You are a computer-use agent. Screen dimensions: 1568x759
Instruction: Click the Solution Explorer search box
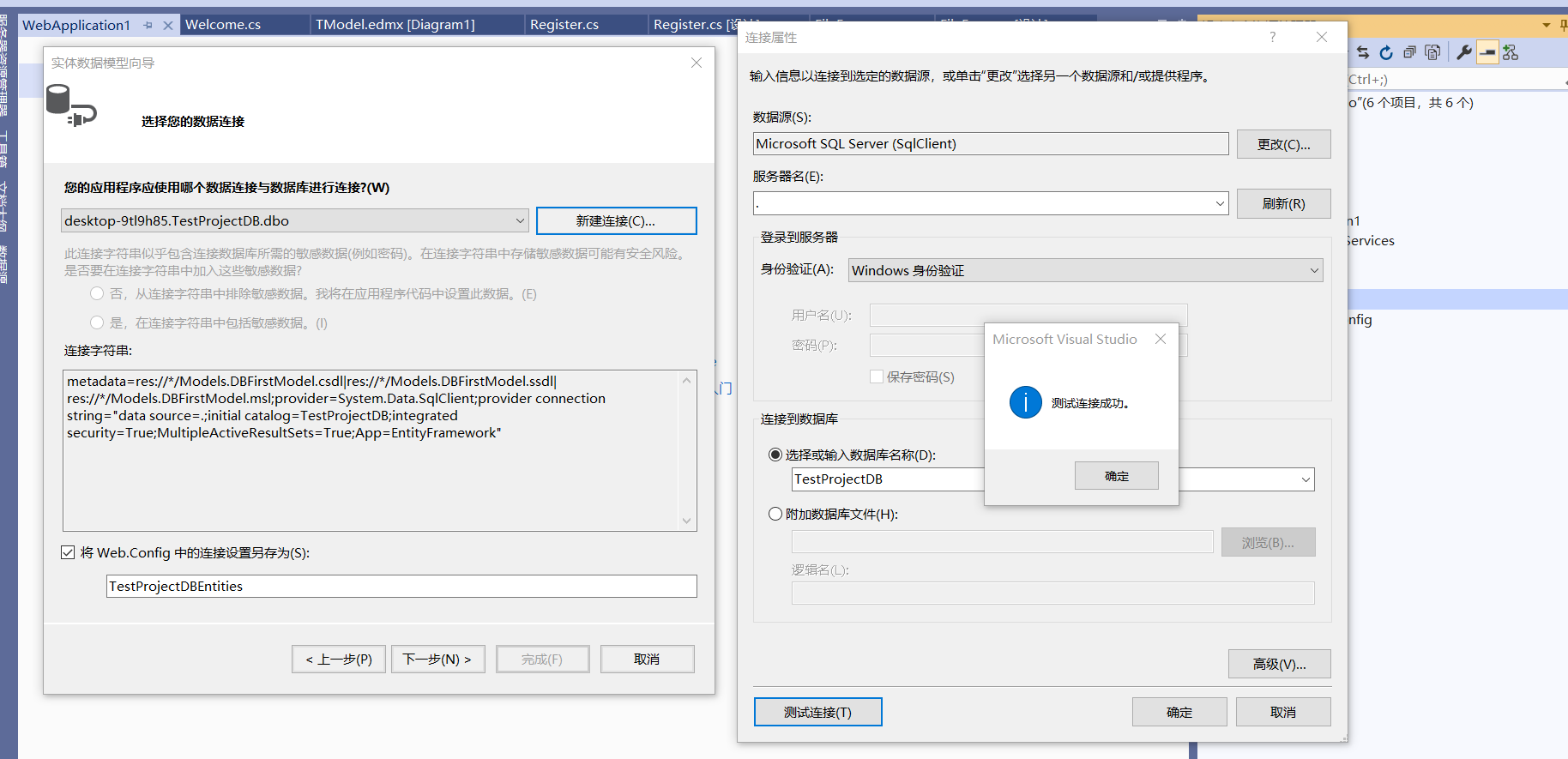[1456, 79]
